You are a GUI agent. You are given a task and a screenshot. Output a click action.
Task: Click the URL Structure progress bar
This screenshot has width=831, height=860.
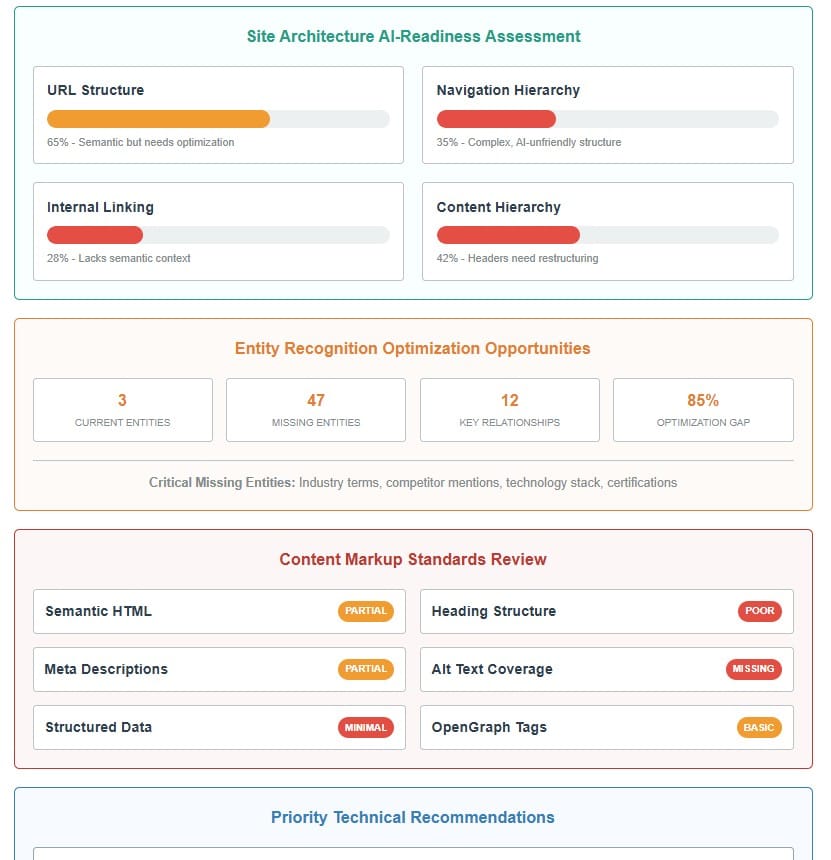pyautogui.click(x=218, y=119)
